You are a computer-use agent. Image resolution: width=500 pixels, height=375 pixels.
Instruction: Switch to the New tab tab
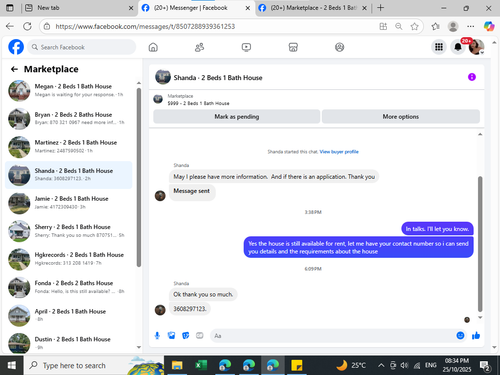coord(77,8)
